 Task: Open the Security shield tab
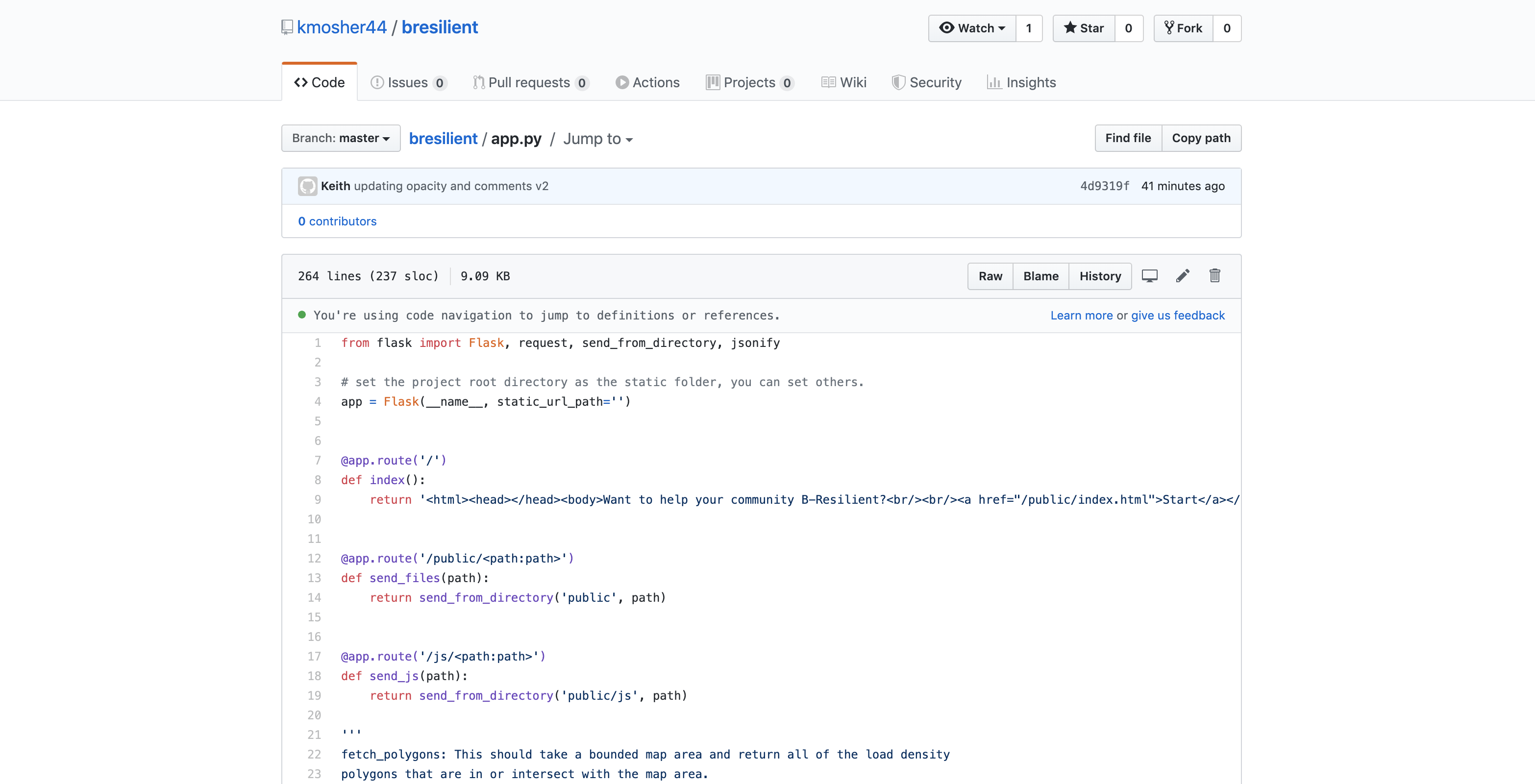[x=927, y=82]
